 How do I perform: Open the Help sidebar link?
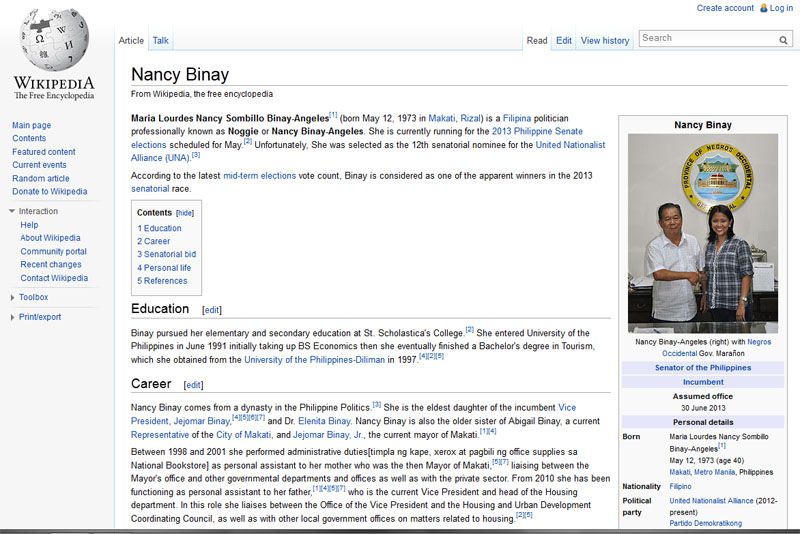point(29,225)
